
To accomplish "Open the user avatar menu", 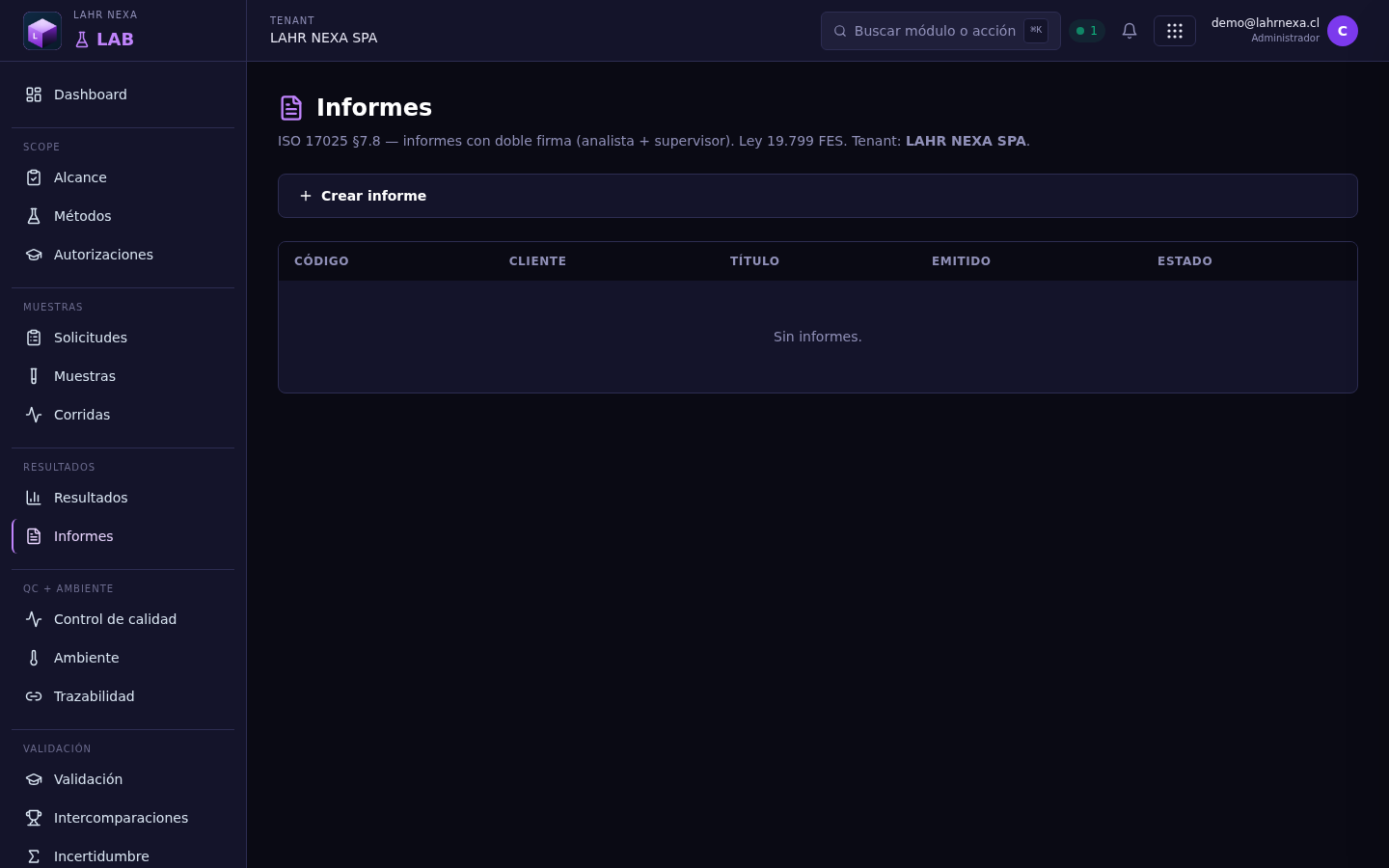I will tap(1343, 31).
